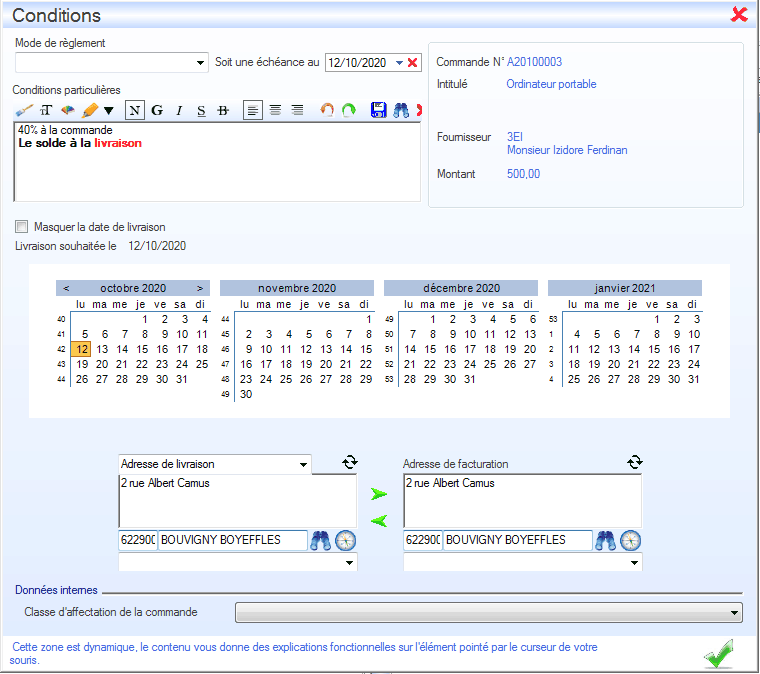
Task: Edit delivery postal code 62290
Action: pos(138,540)
